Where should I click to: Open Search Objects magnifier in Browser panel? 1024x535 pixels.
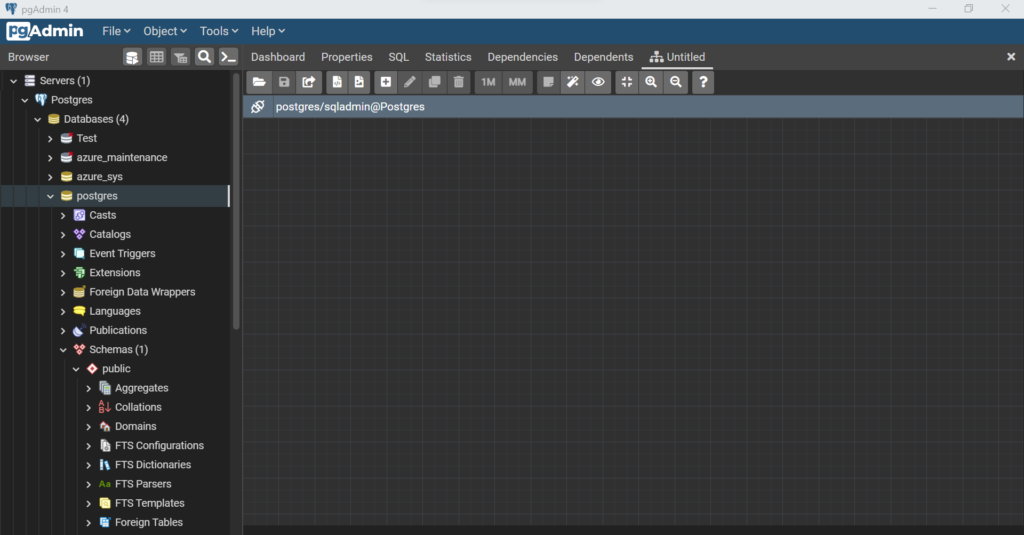coord(204,57)
